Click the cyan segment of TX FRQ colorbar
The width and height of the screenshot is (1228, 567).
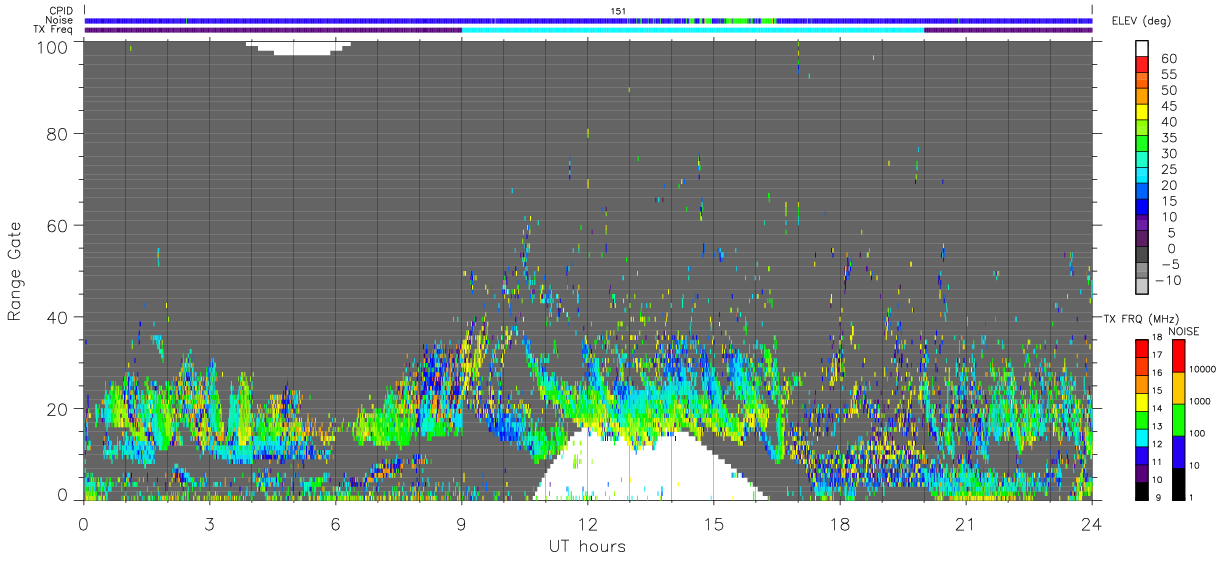(1142, 436)
